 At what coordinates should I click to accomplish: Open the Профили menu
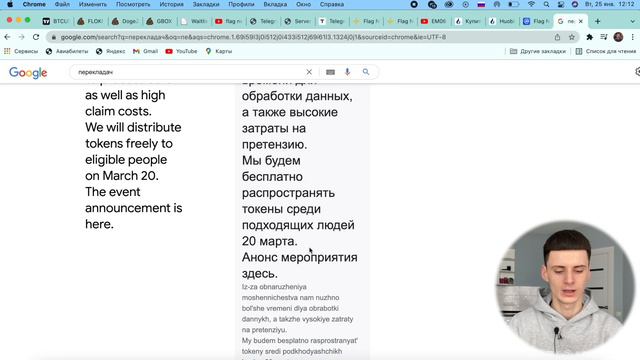coord(241,4)
